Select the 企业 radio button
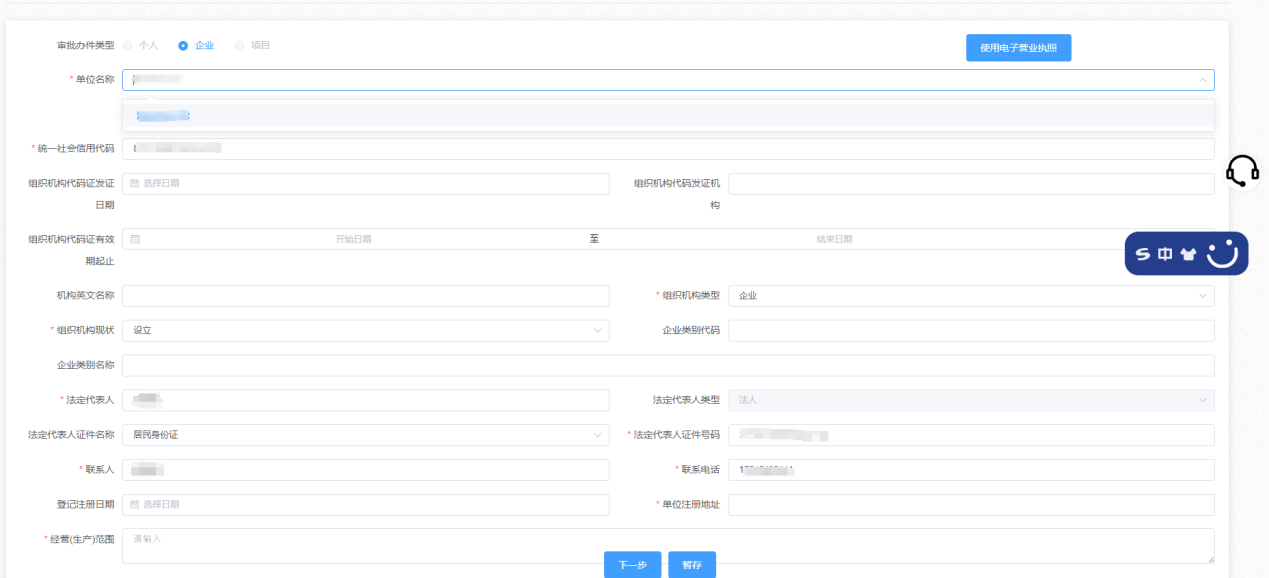This screenshot has height=578, width=1269. 183,46
